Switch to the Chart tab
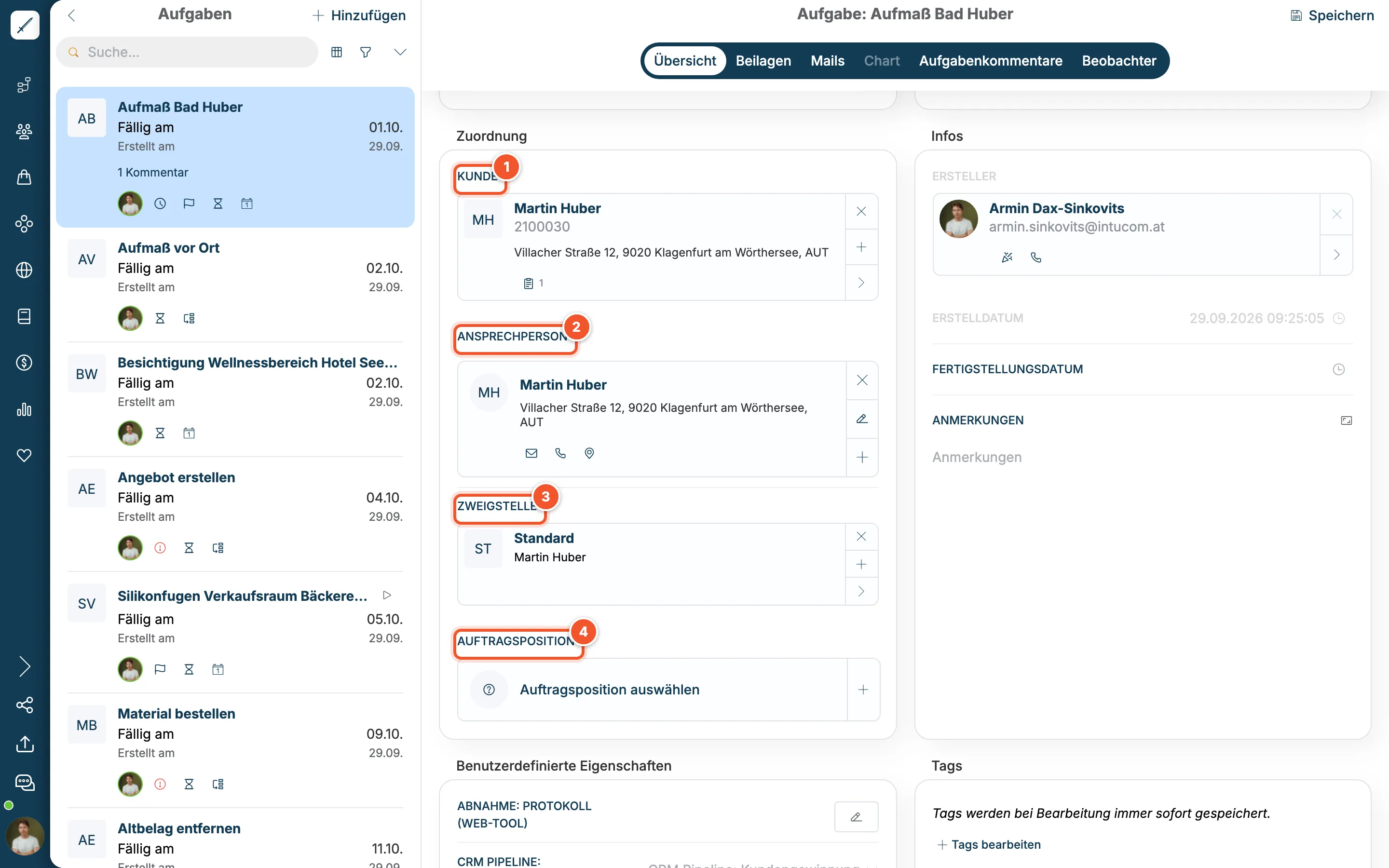Image resolution: width=1389 pixels, height=868 pixels. (x=882, y=61)
